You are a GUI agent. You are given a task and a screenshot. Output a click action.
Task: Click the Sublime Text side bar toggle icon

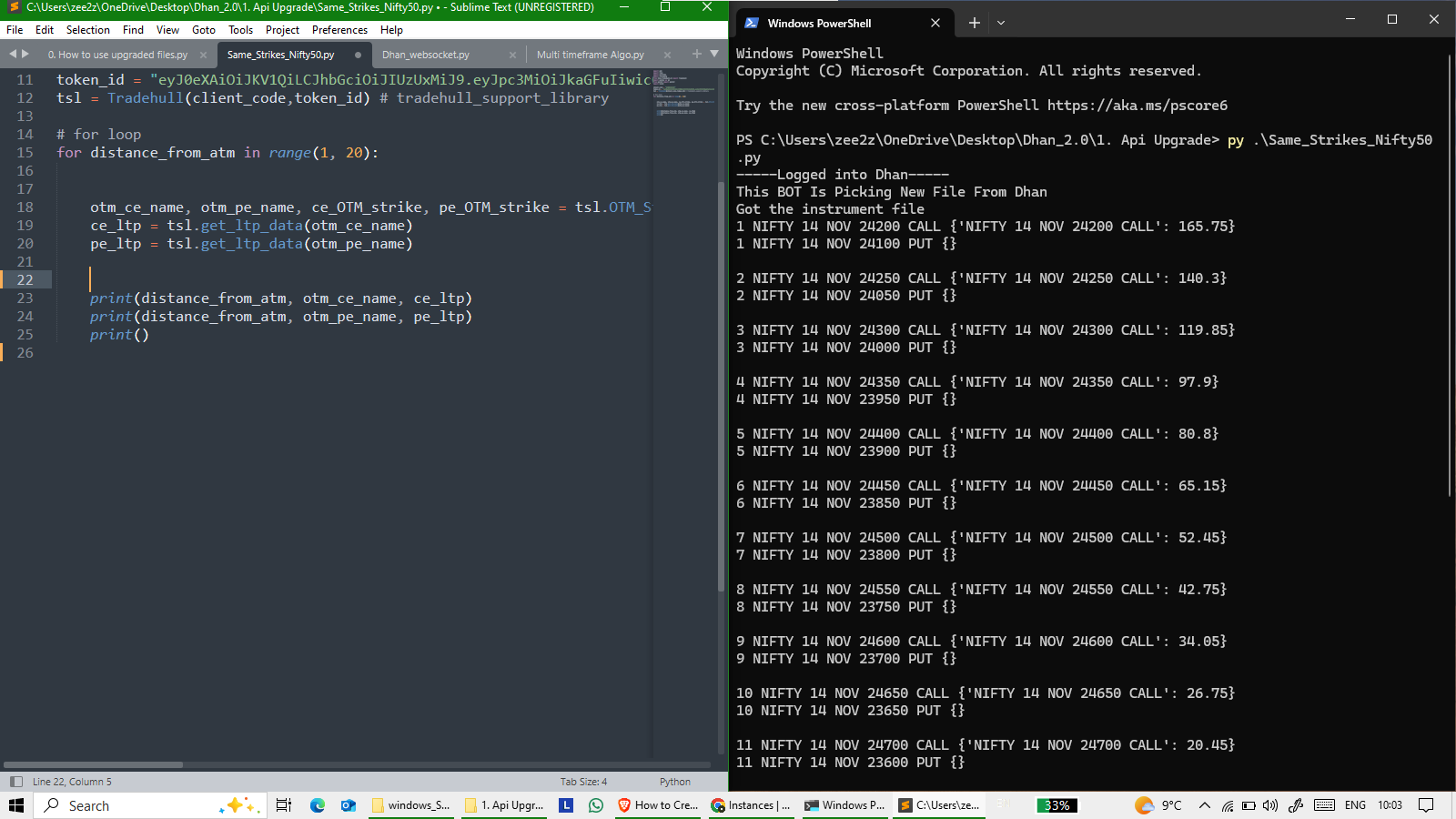(x=15, y=782)
